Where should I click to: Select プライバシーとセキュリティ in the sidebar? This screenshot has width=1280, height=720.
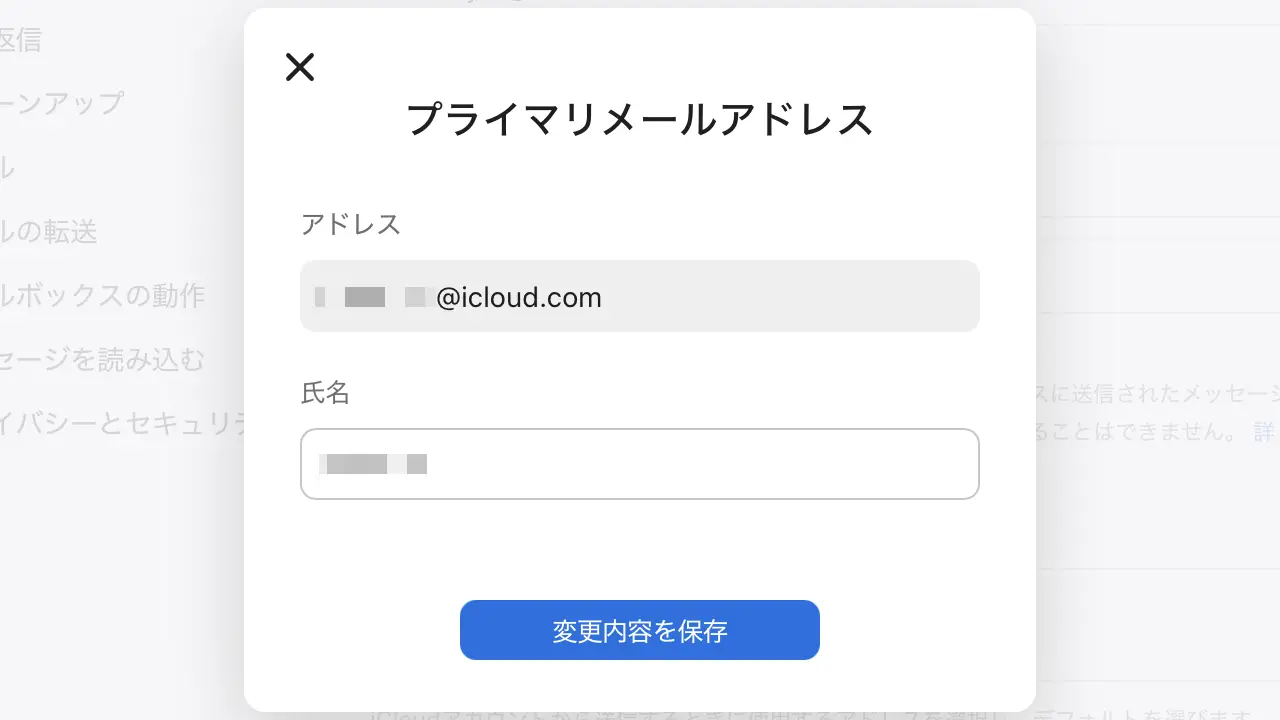[120, 424]
